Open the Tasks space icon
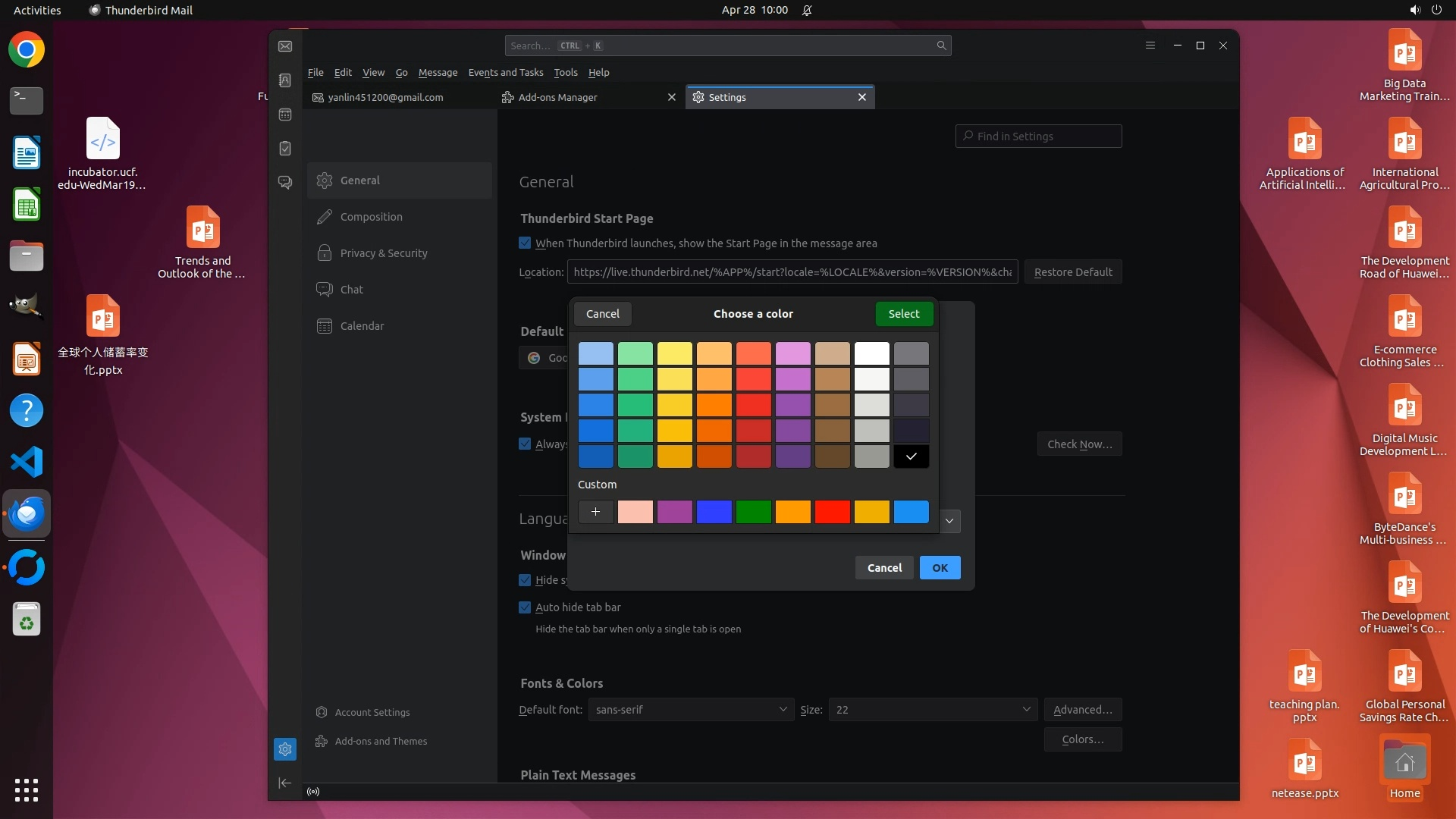 point(285,149)
